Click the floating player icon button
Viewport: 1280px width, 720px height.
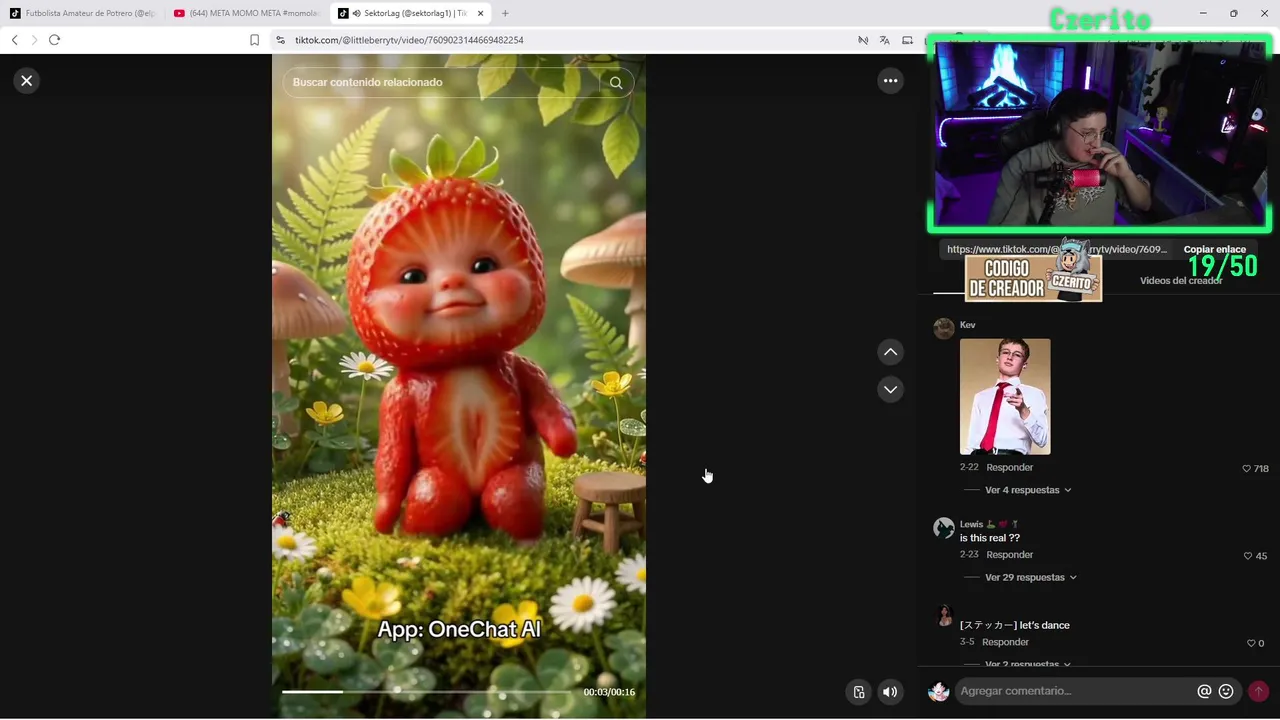(859, 692)
